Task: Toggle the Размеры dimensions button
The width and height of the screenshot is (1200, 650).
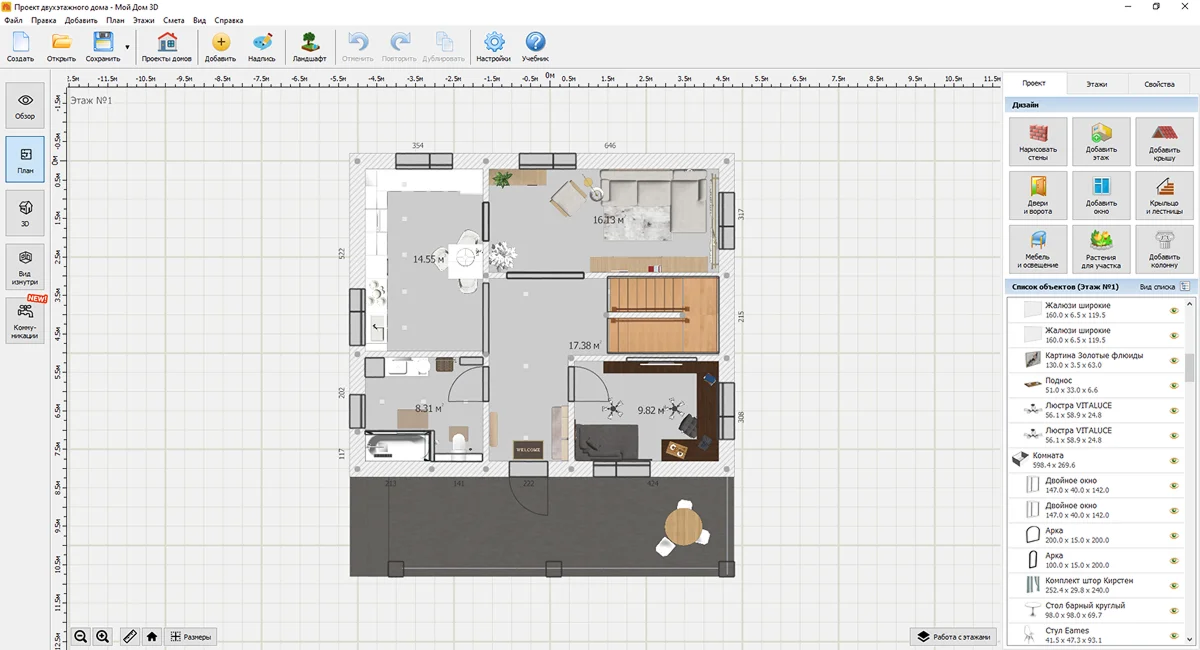Action: point(190,636)
